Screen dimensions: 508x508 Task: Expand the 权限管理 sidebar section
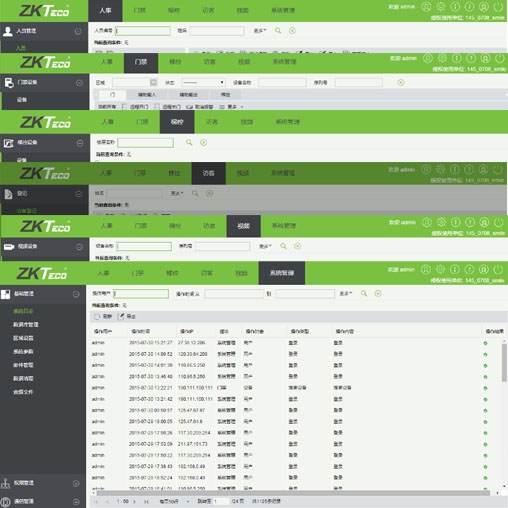click(76, 483)
